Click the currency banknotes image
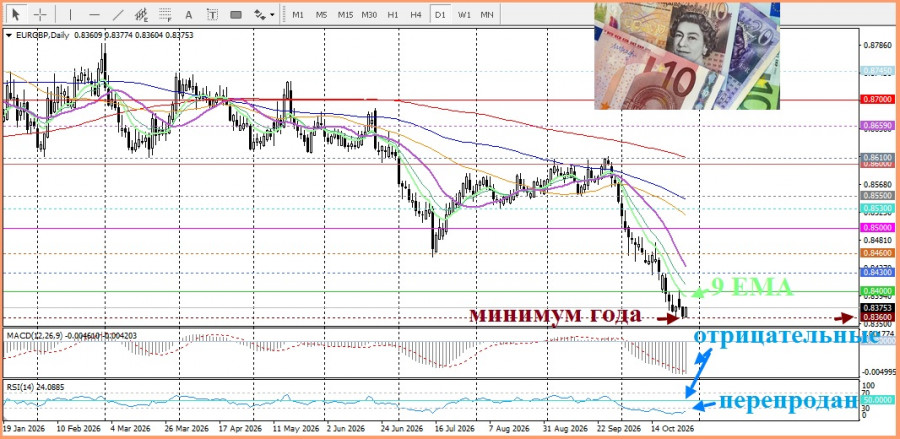The width and height of the screenshot is (900, 439). (x=686, y=56)
